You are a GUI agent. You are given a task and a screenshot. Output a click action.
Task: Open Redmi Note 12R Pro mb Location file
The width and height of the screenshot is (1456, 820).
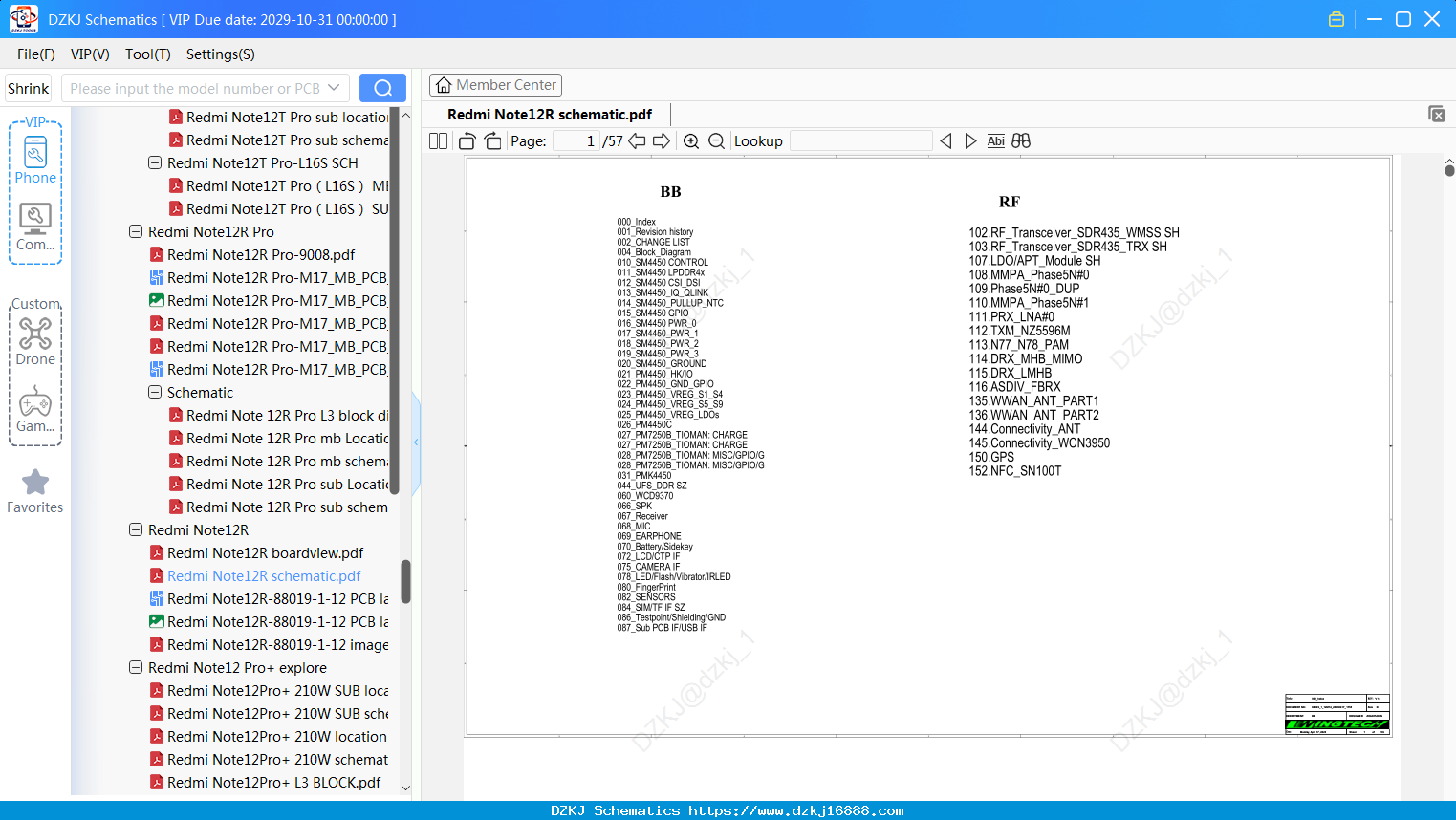pos(278,439)
